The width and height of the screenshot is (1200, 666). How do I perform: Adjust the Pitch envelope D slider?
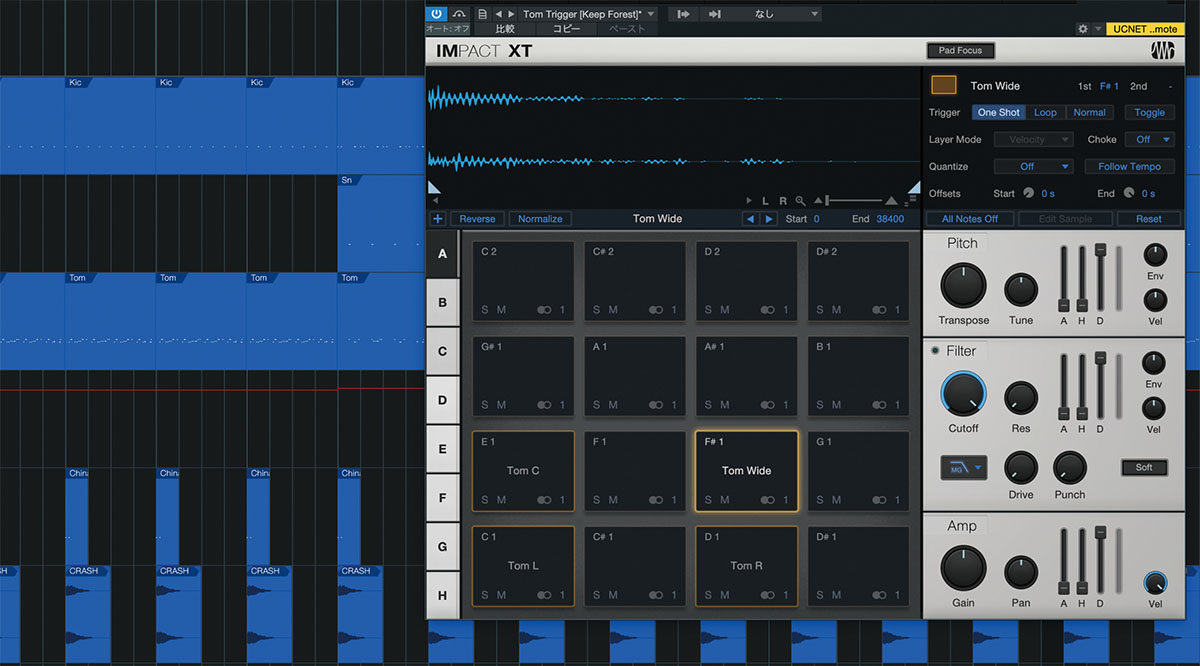[x=1100, y=278]
